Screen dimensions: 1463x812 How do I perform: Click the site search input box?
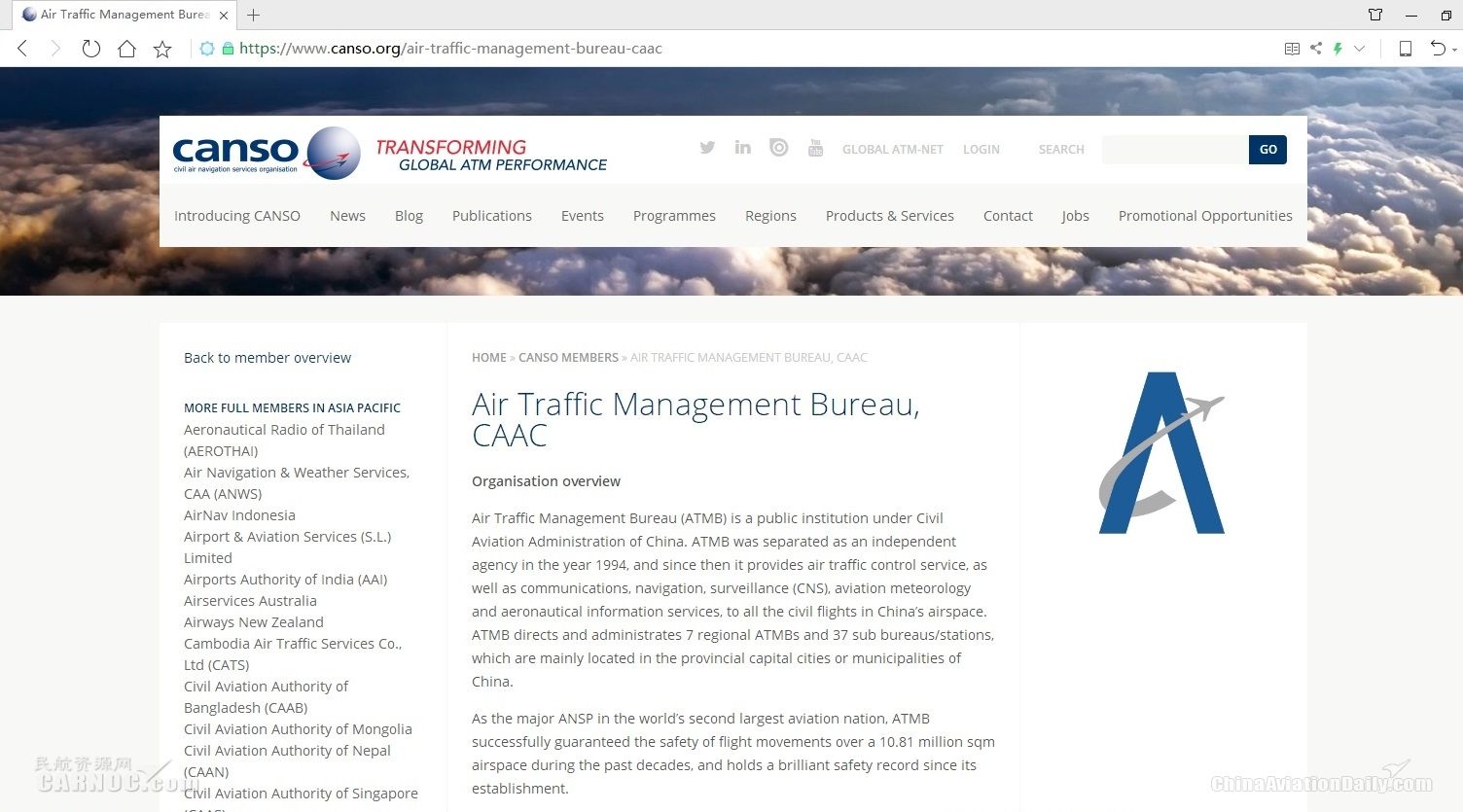(x=1175, y=150)
